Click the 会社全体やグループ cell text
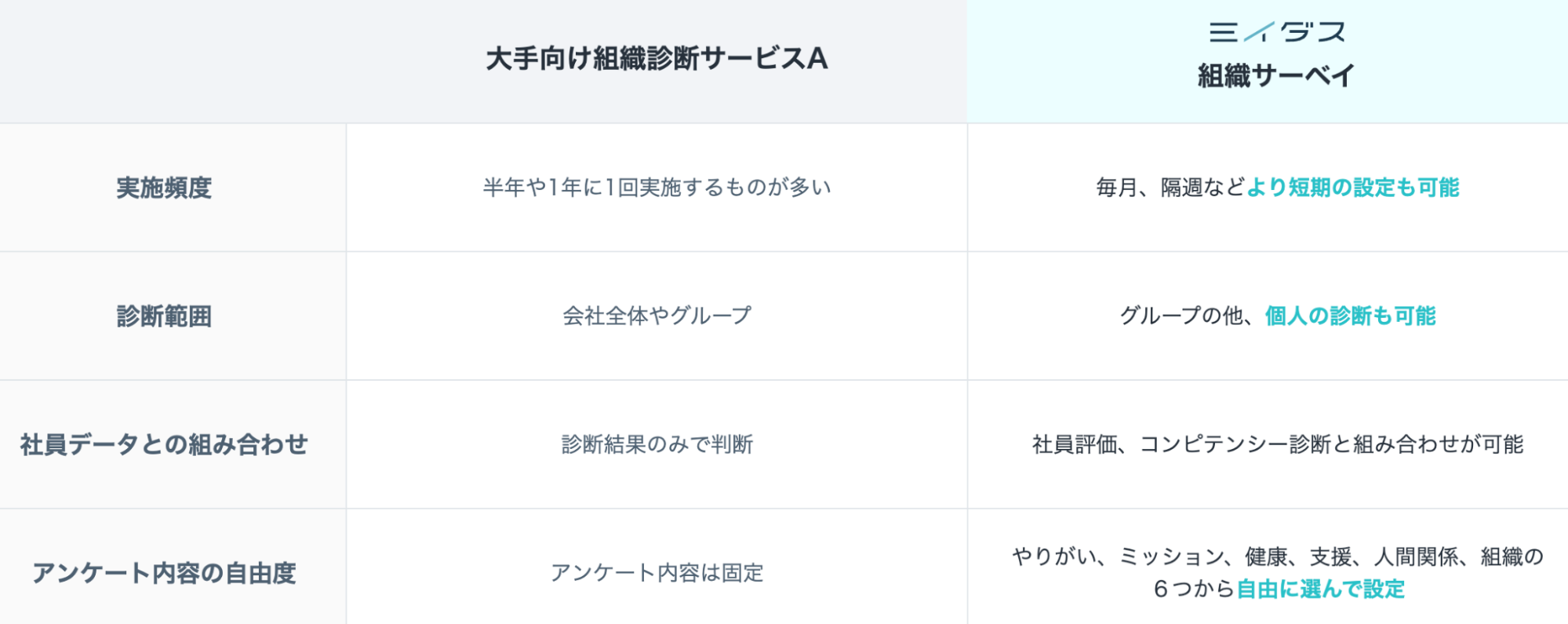The image size is (1568, 624). point(657,316)
